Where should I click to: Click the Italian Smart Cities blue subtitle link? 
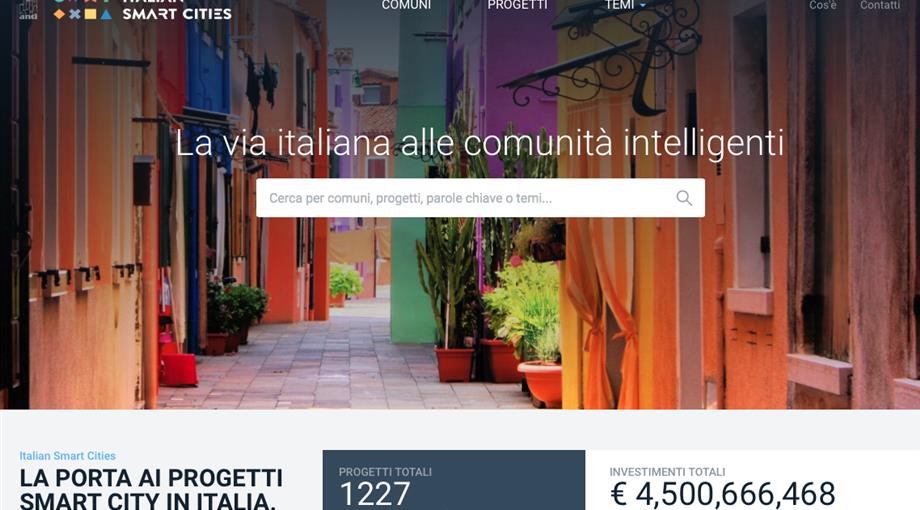pyautogui.click(x=67, y=456)
